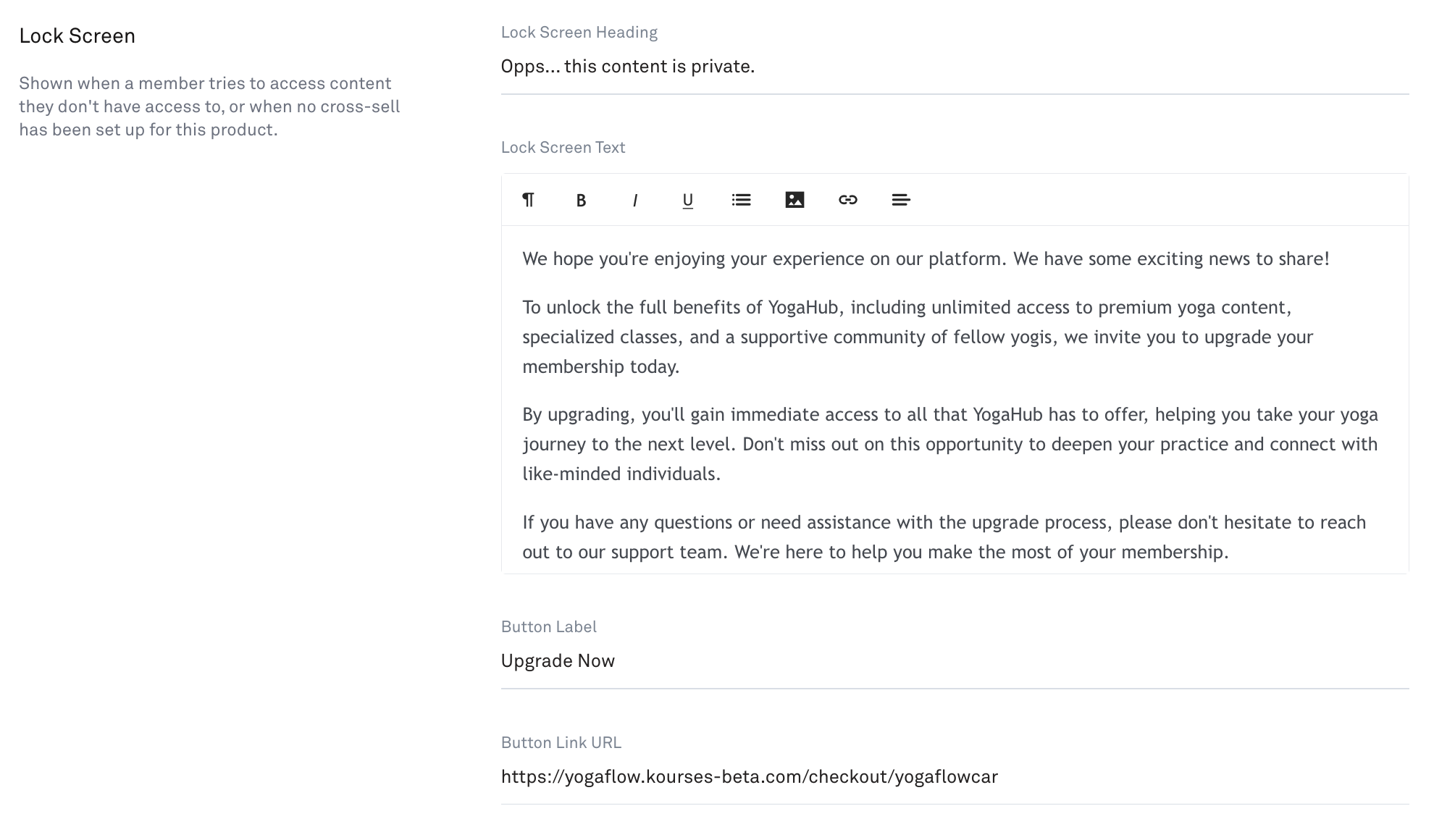
Task: Place cursor in the "We hope you're enjoying" paragraph
Action: tap(926, 259)
